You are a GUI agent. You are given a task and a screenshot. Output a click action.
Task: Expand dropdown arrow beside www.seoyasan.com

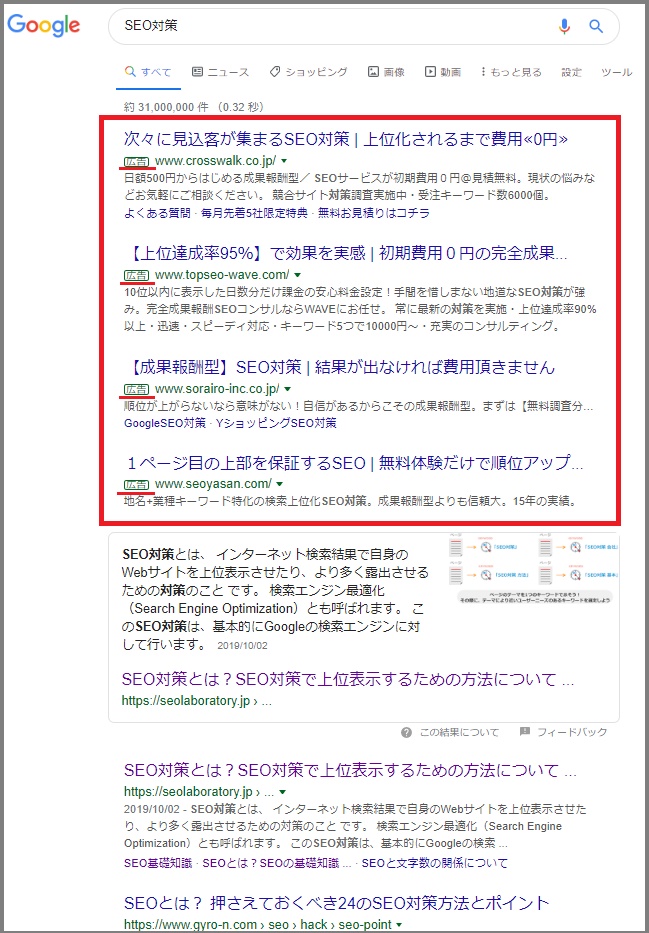point(280,484)
